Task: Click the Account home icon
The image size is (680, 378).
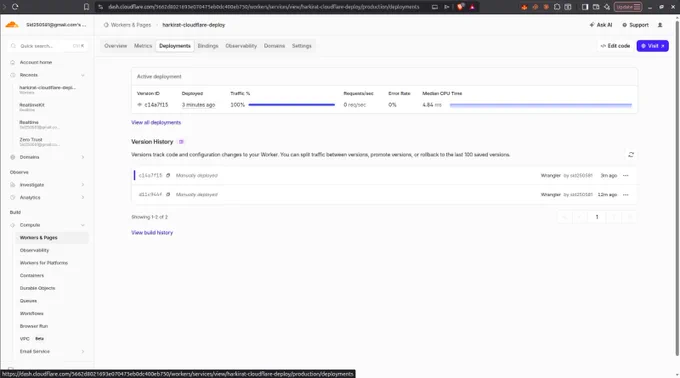Action: point(13,62)
